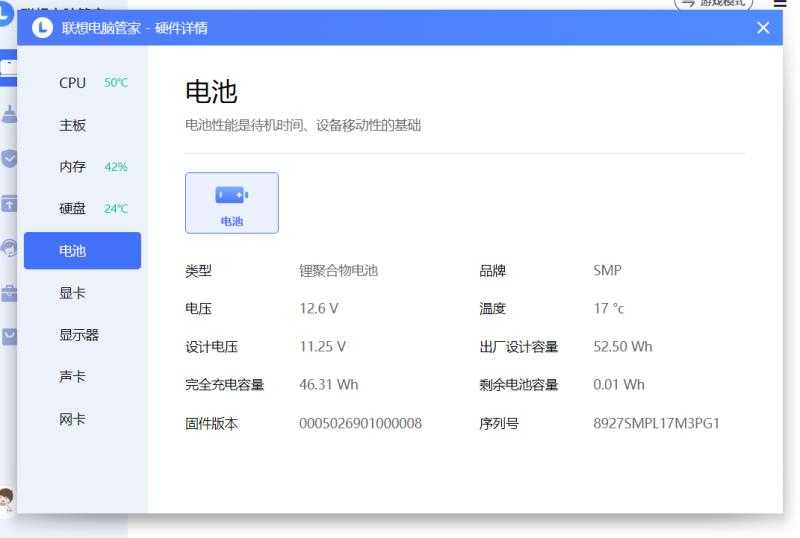800x538 pixels.
Task: Click the 温度 temperature label
Action: click(x=492, y=308)
